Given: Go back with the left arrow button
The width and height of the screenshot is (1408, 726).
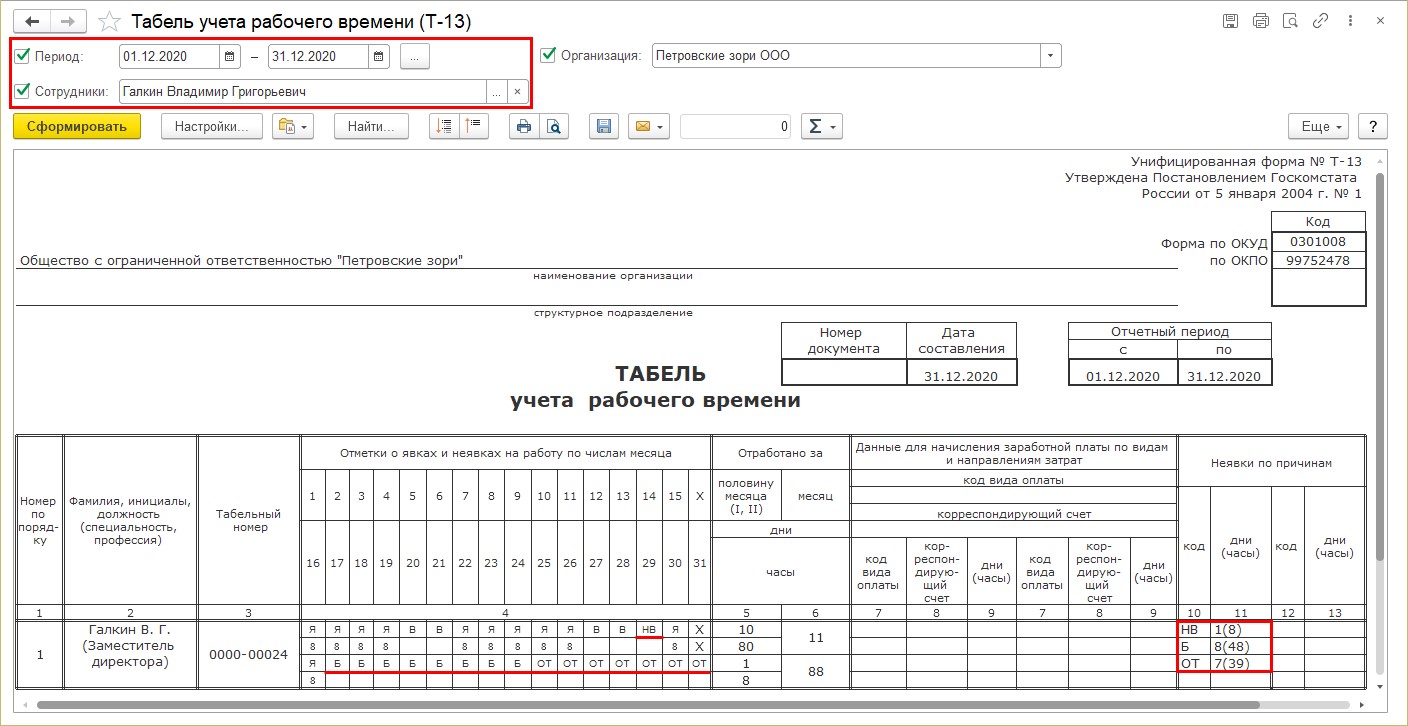Looking at the screenshot, I should click(32, 21).
